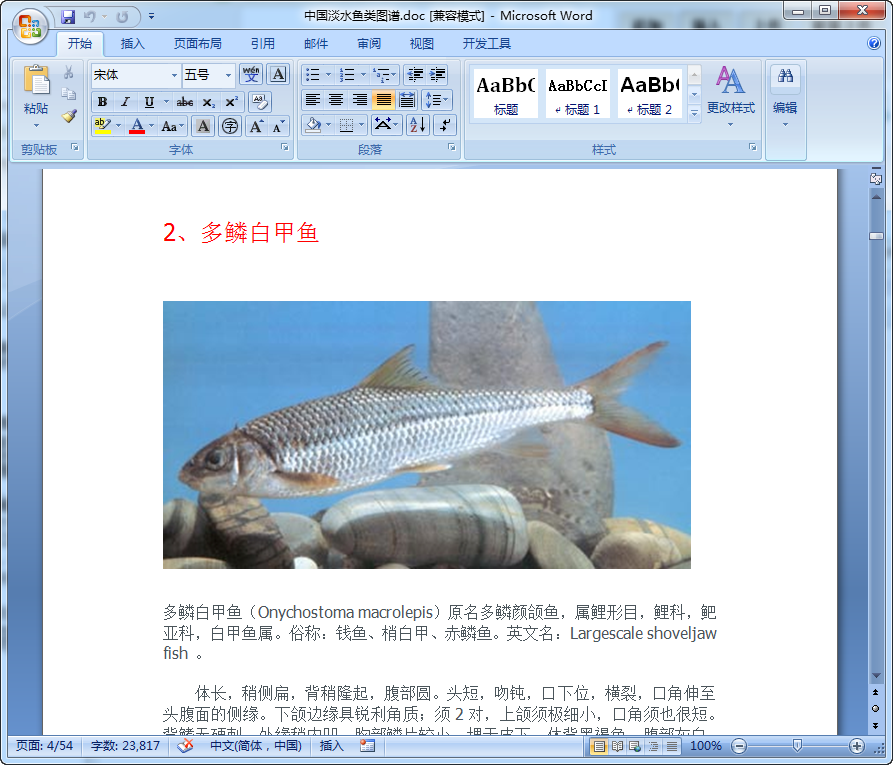Sort text using the A-Z sort icon
This screenshot has height=765, width=893.
(x=417, y=124)
